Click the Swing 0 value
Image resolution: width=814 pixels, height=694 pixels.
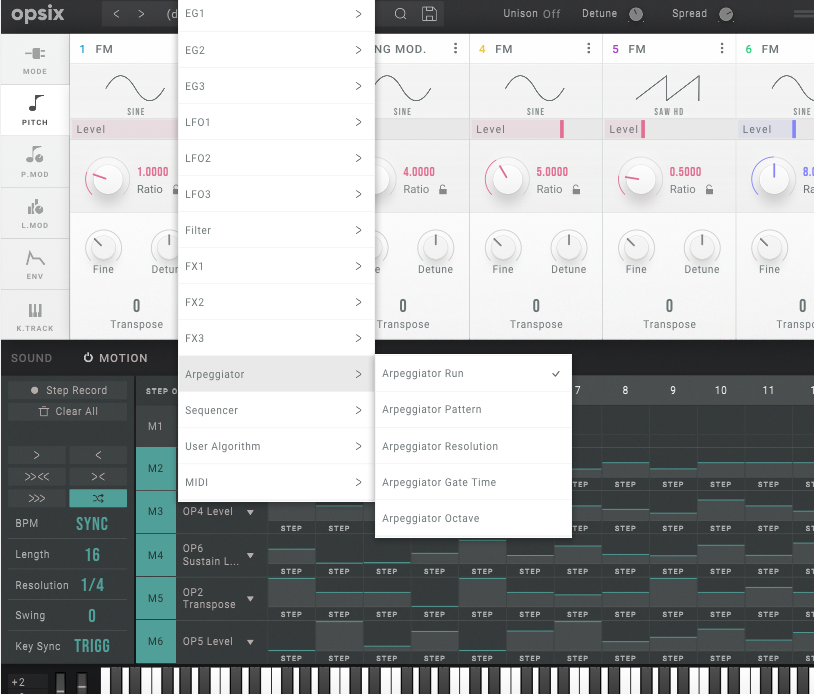[92, 616]
